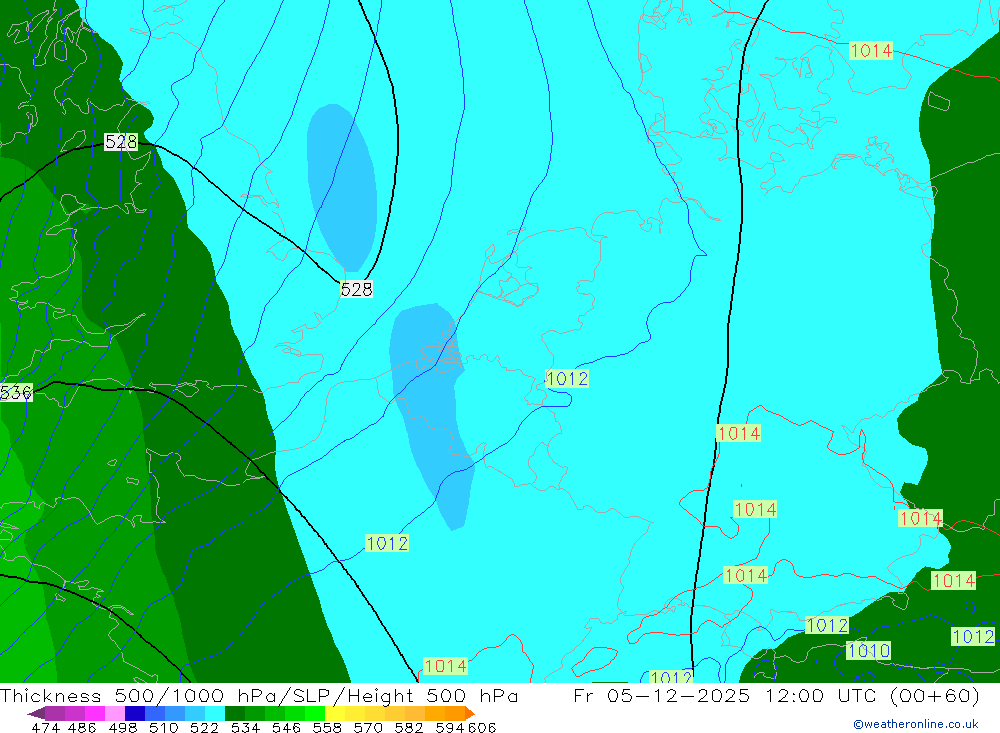Screen dimensions: 1000x733
Task: Click the orange arrow end of the legend
Action: [x=469, y=713]
